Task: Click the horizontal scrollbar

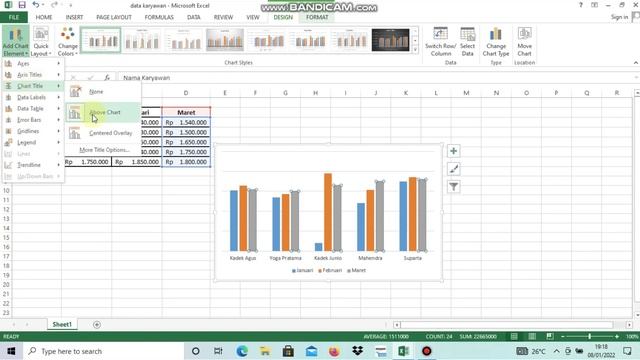Action: 507,324
